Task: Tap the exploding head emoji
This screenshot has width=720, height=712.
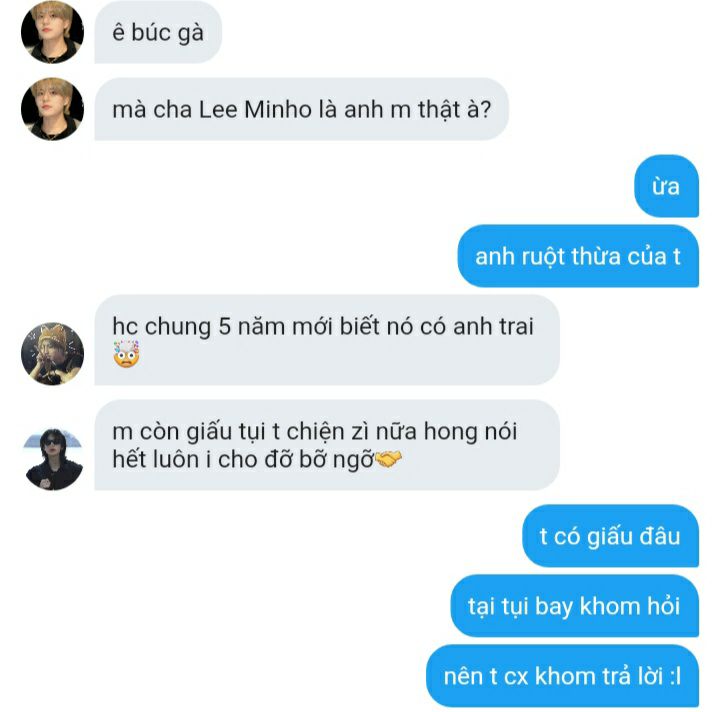Action: tap(126, 353)
